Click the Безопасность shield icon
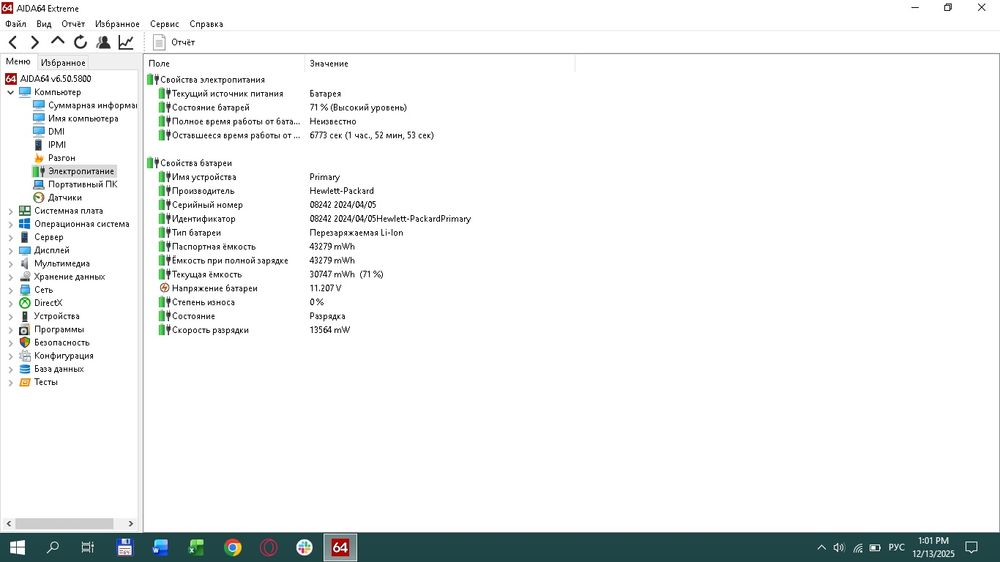This screenshot has height=562, width=1000. tap(25, 343)
